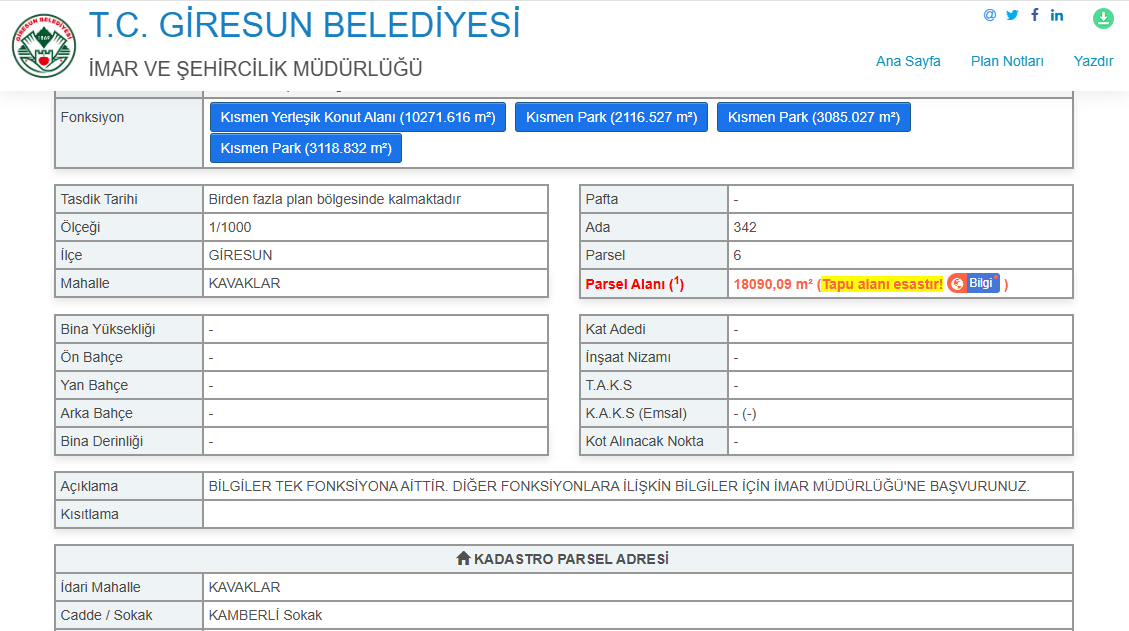Screen dimensions: 1129x631
Task: Click the Yazdır link
Action: click(x=1093, y=61)
